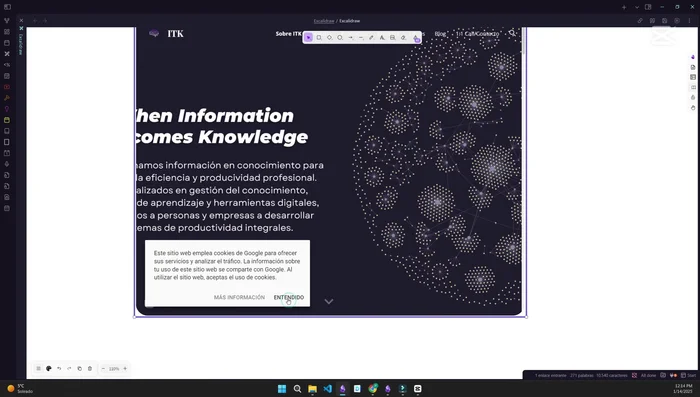The width and height of the screenshot is (700, 397).
Task: Click the branch graph icon atop left ribbon
Action: (7, 21)
